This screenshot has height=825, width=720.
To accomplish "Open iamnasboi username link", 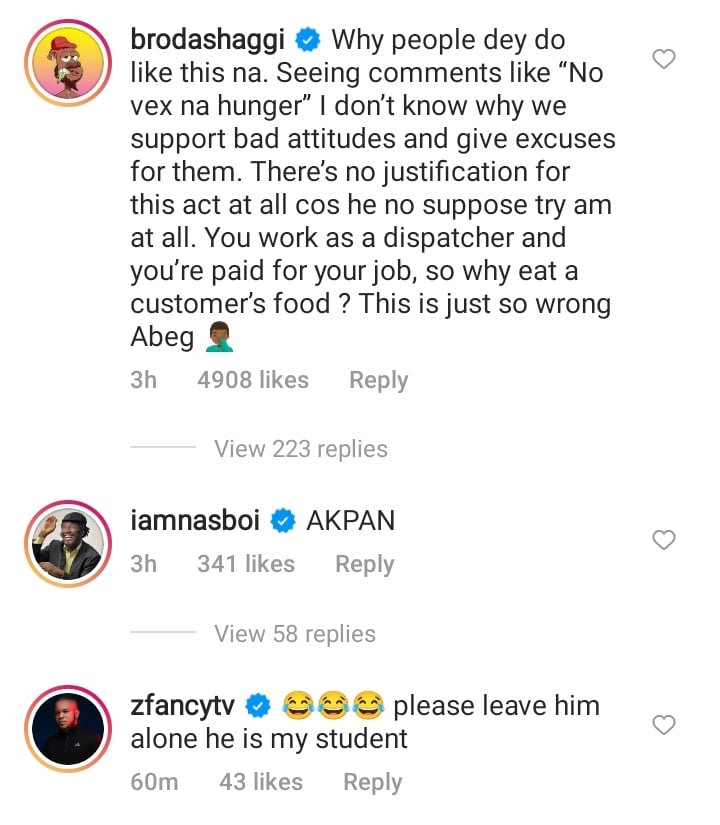I will point(195,520).
